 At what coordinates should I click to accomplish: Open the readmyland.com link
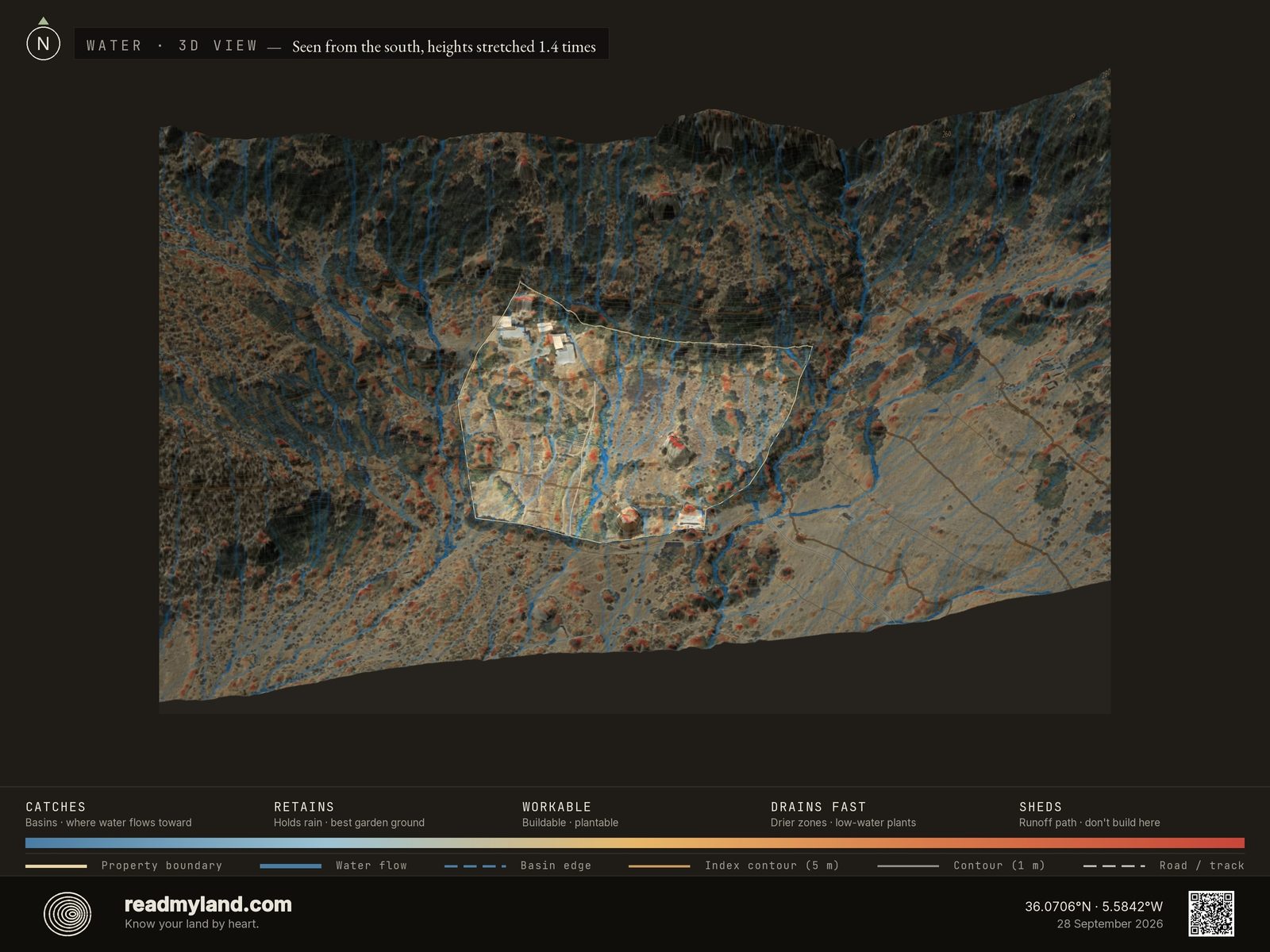coord(208,904)
